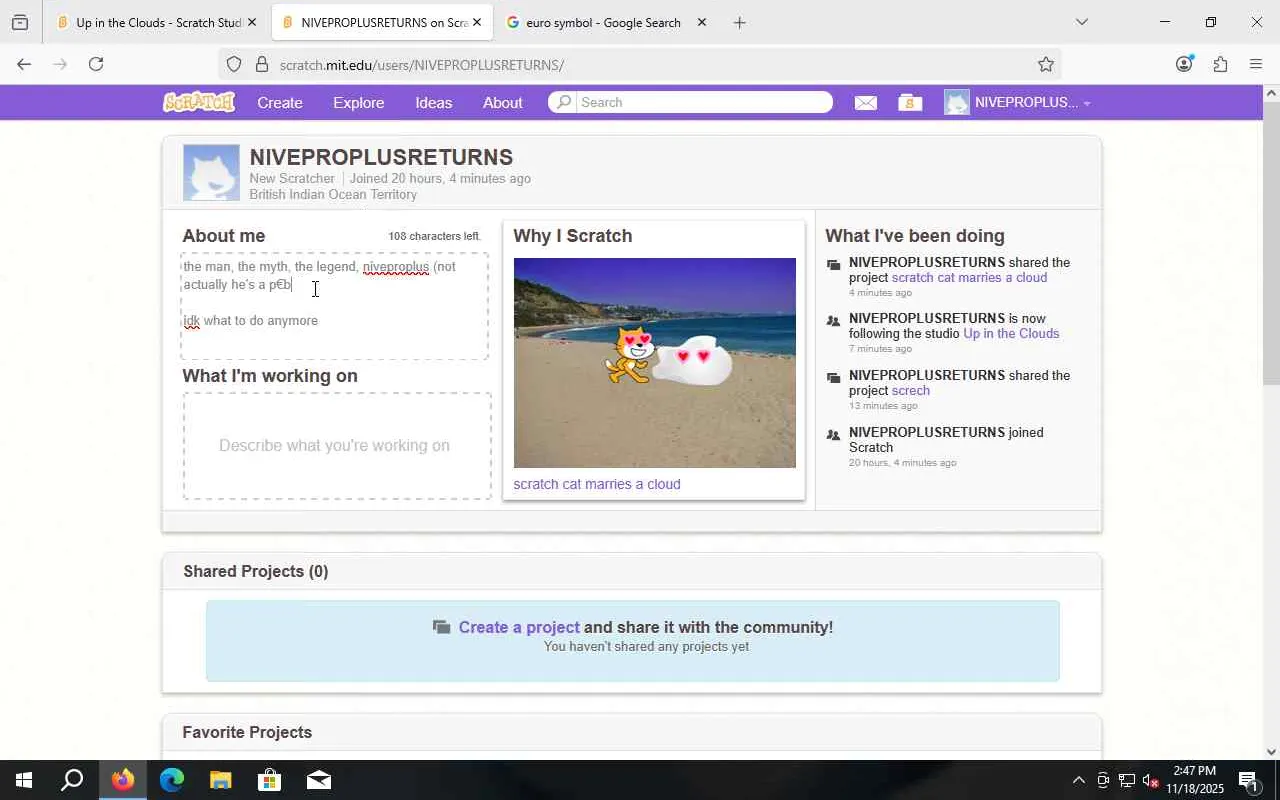Open the screch project link
This screenshot has height=800, width=1280.
(x=910, y=391)
